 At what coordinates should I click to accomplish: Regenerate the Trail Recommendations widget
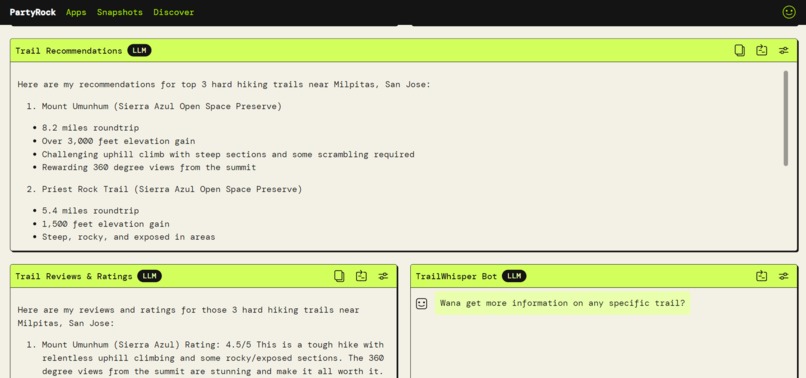(x=761, y=50)
